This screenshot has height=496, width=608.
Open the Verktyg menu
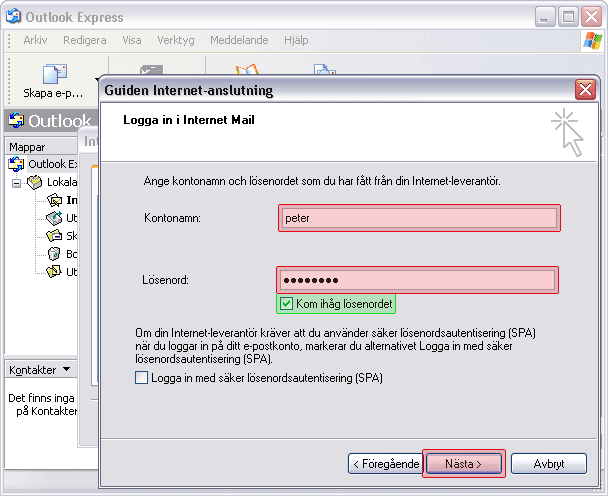[176, 40]
